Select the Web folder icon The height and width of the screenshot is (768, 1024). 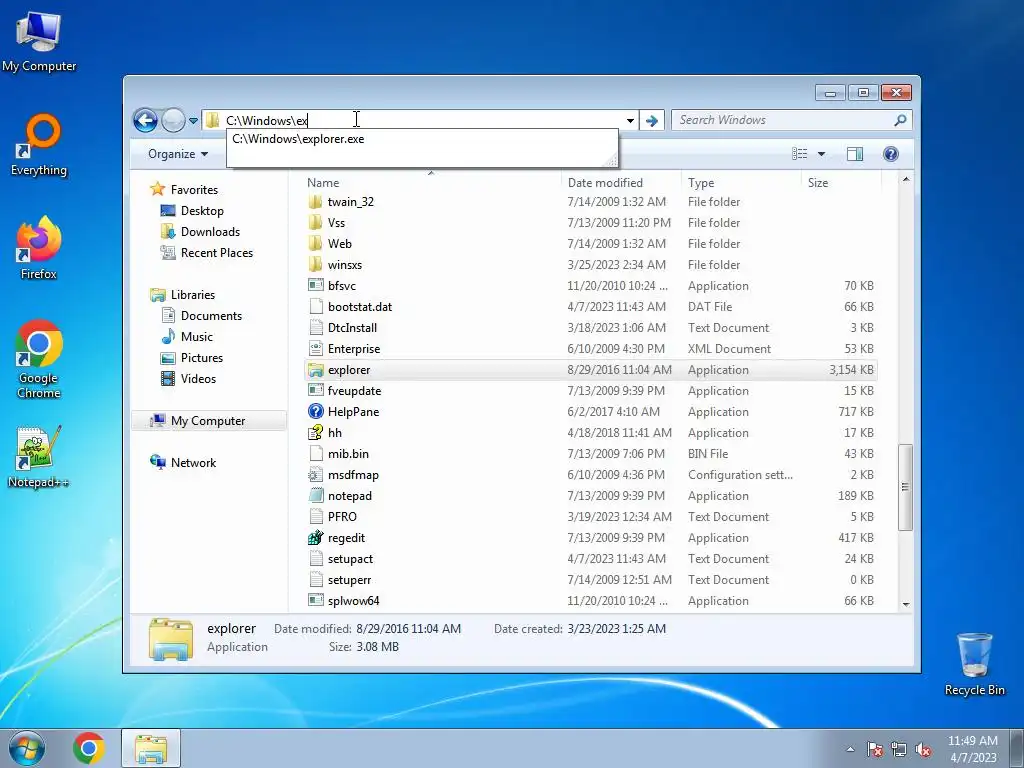pos(315,244)
